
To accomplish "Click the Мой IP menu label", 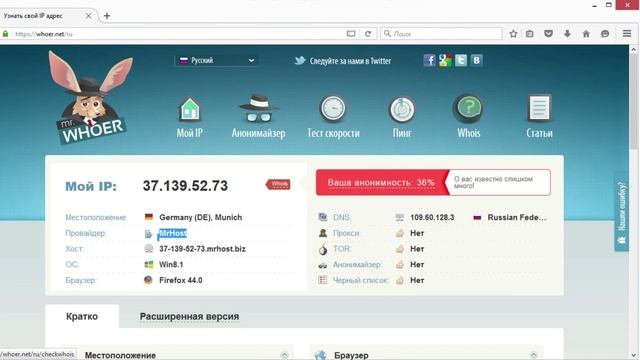I will point(190,133).
